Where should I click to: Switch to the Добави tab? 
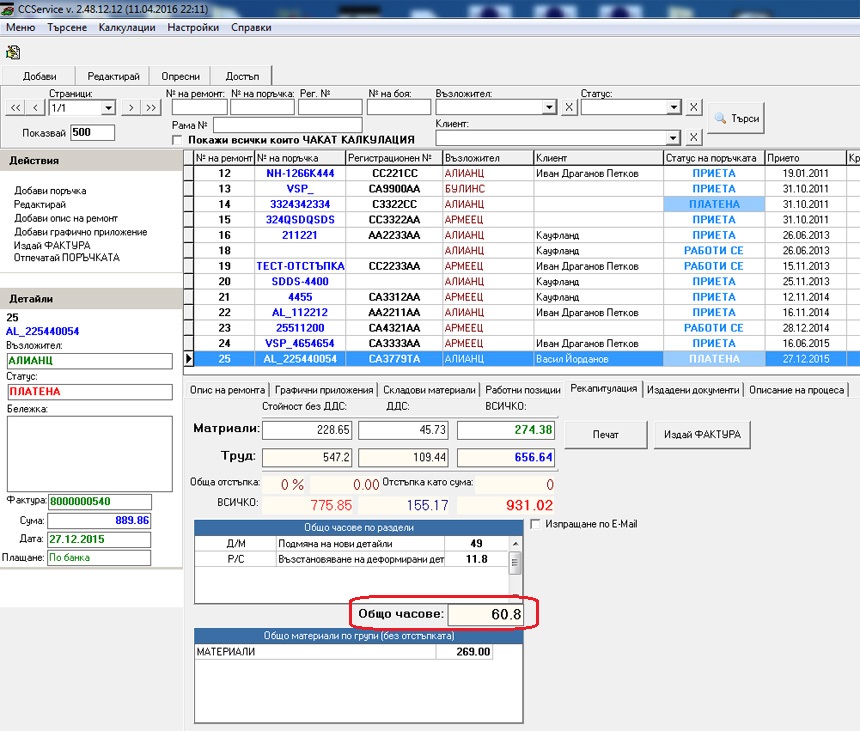39,76
